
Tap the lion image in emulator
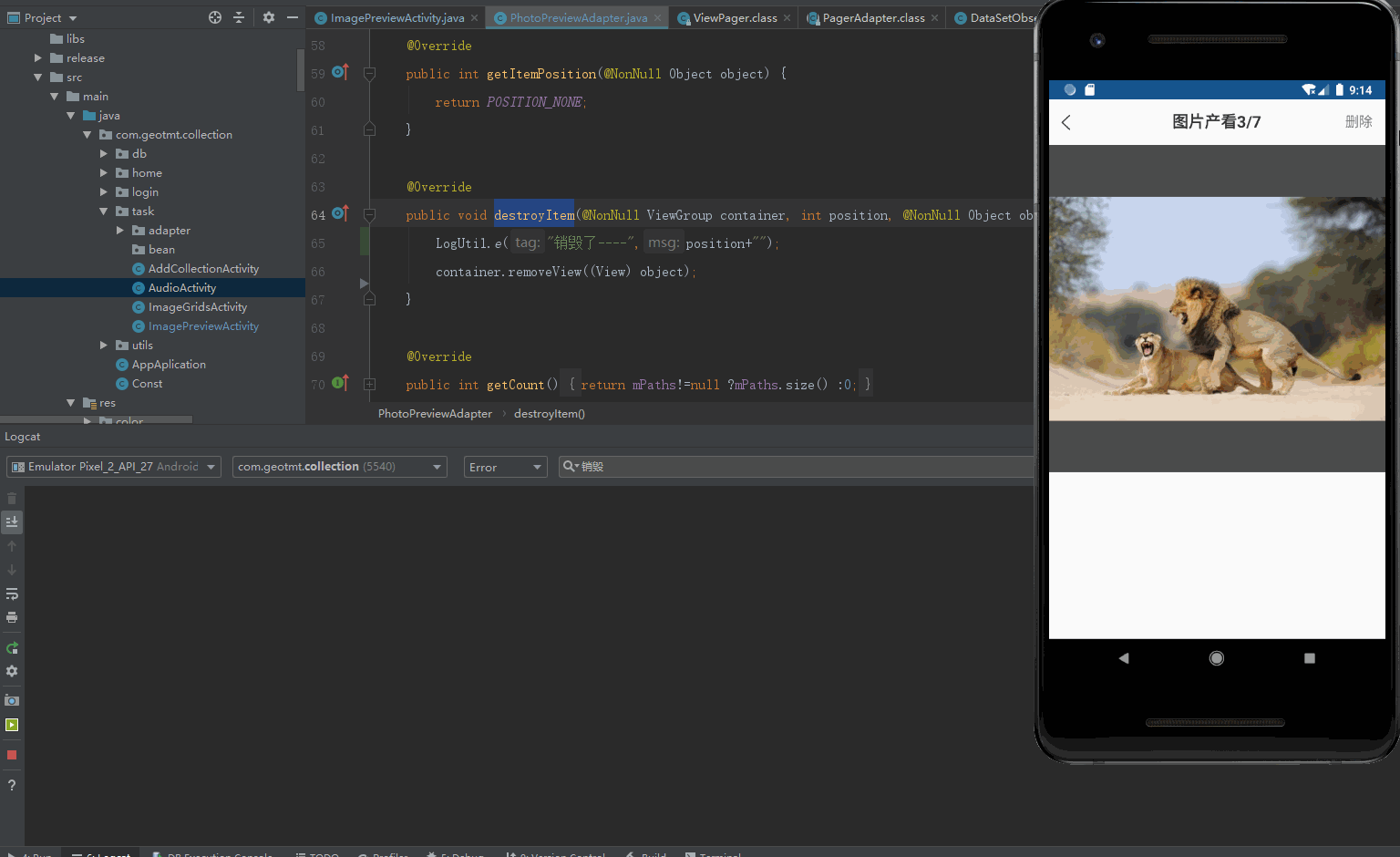point(1217,308)
